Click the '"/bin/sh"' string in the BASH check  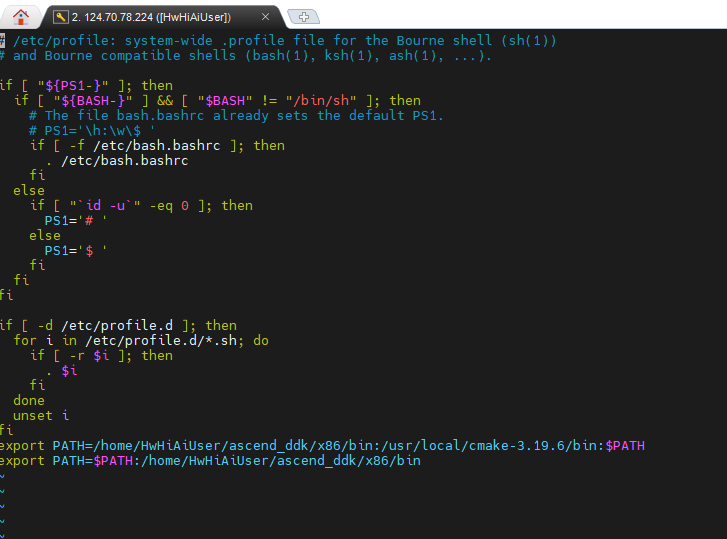click(321, 101)
